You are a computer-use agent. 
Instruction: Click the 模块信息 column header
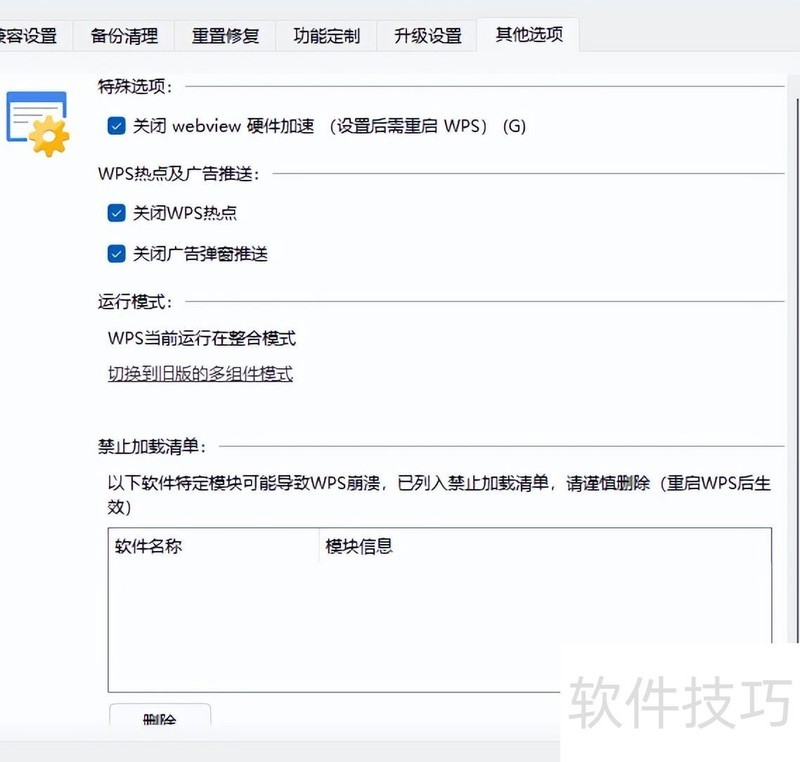click(x=545, y=546)
